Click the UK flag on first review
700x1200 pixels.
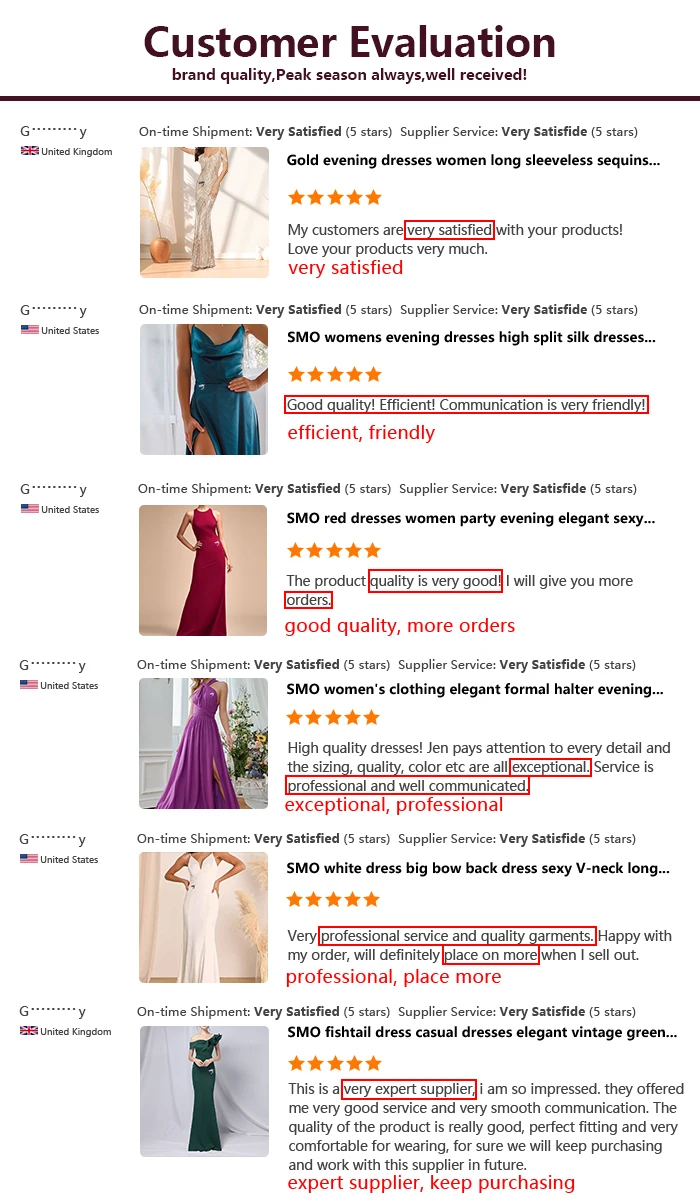[29, 152]
